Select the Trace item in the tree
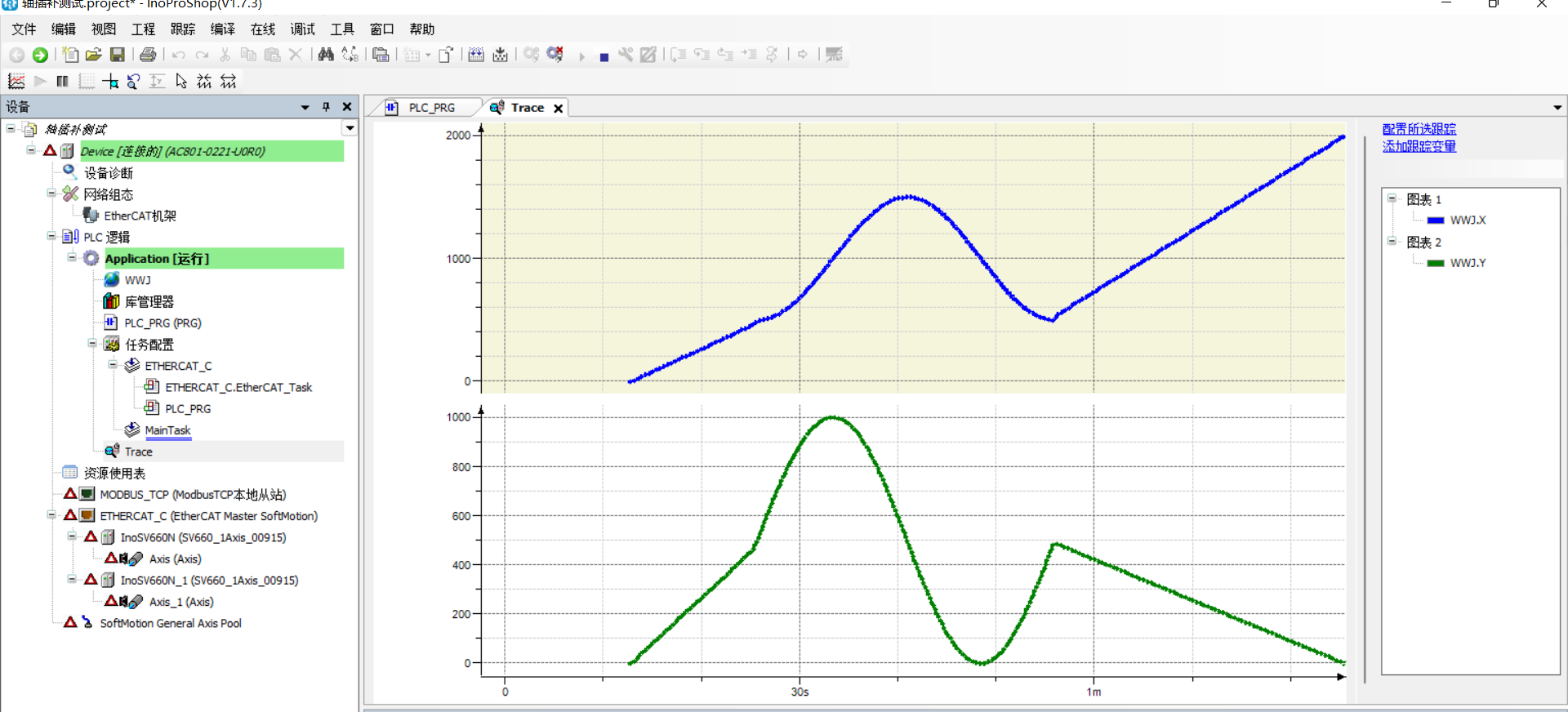Viewport: 1568px width, 712px height. 138,452
